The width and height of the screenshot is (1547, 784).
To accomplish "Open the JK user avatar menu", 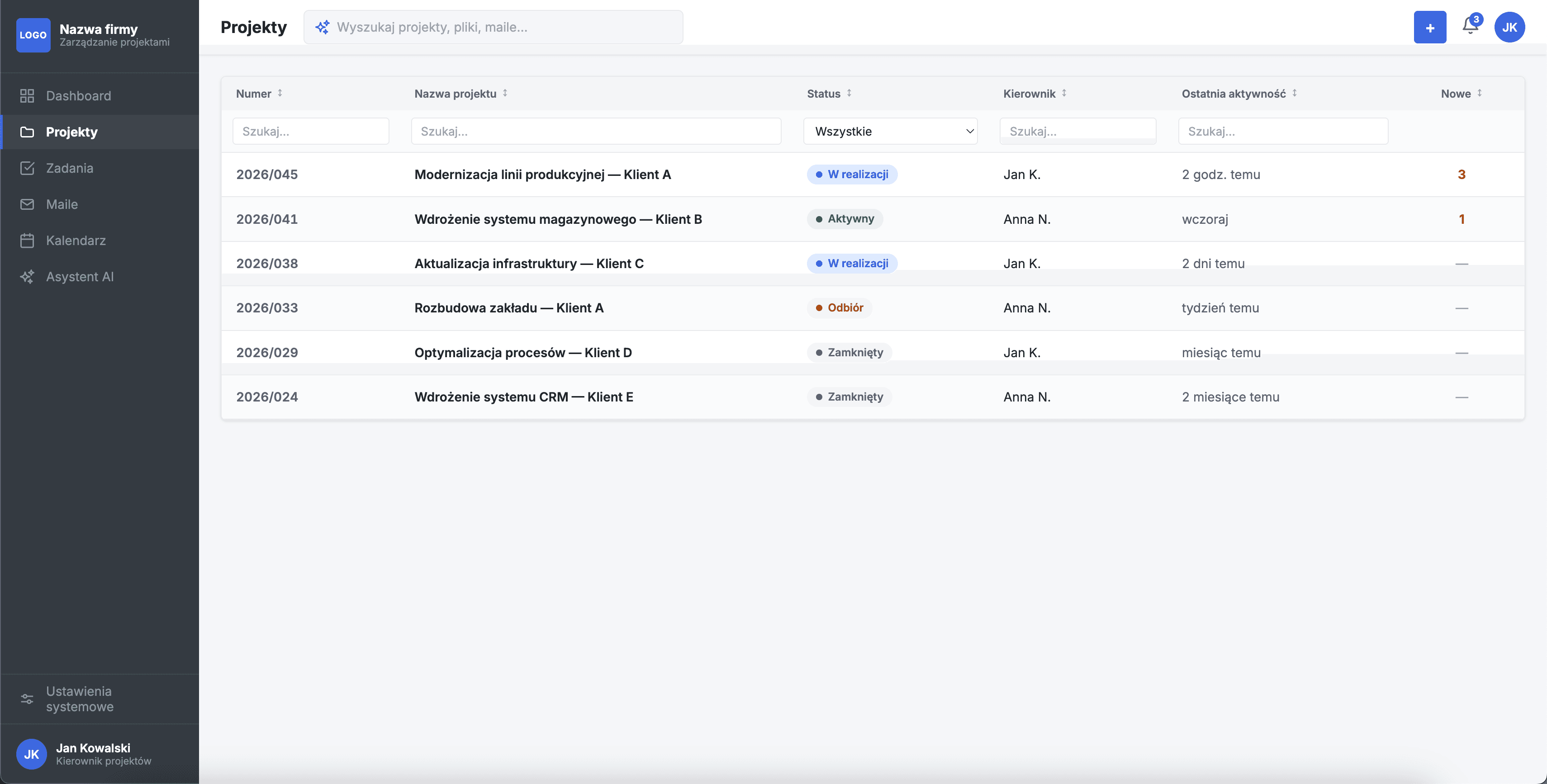I will 1509,27.
